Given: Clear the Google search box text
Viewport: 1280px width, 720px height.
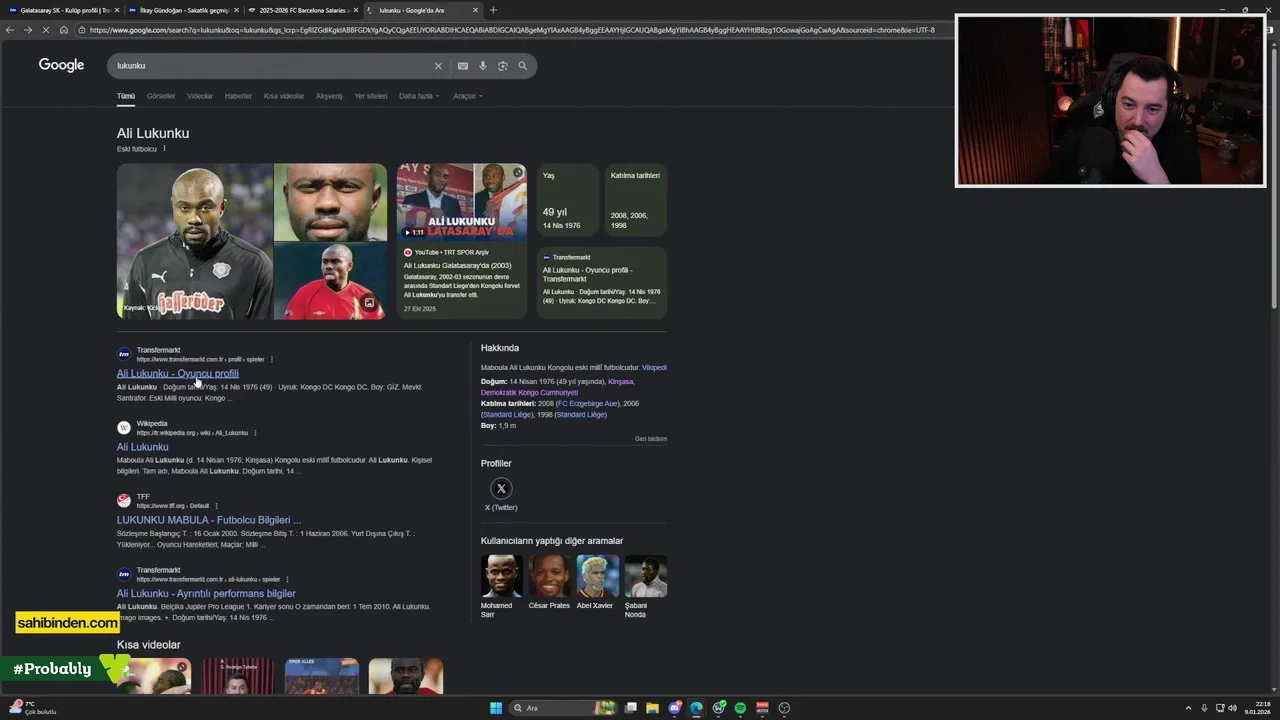Looking at the screenshot, I should (x=437, y=66).
